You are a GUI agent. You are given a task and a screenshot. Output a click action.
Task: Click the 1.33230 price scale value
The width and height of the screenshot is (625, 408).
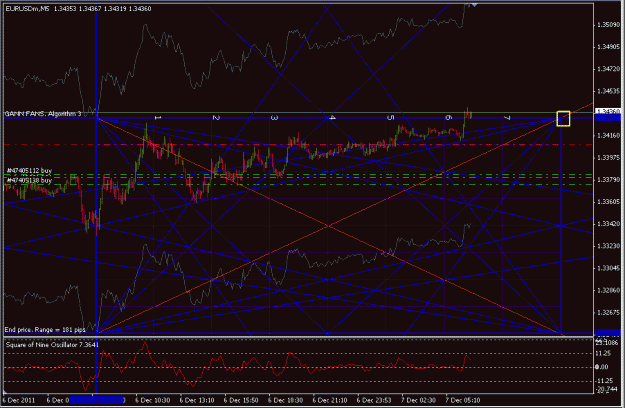pyautogui.click(x=609, y=246)
